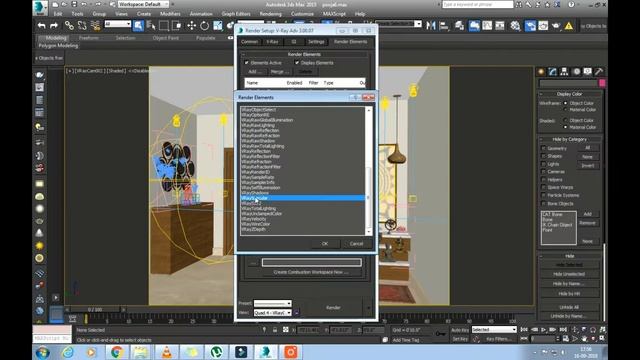
Task: Open uTorrent from the taskbar
Action: (216, 352)
